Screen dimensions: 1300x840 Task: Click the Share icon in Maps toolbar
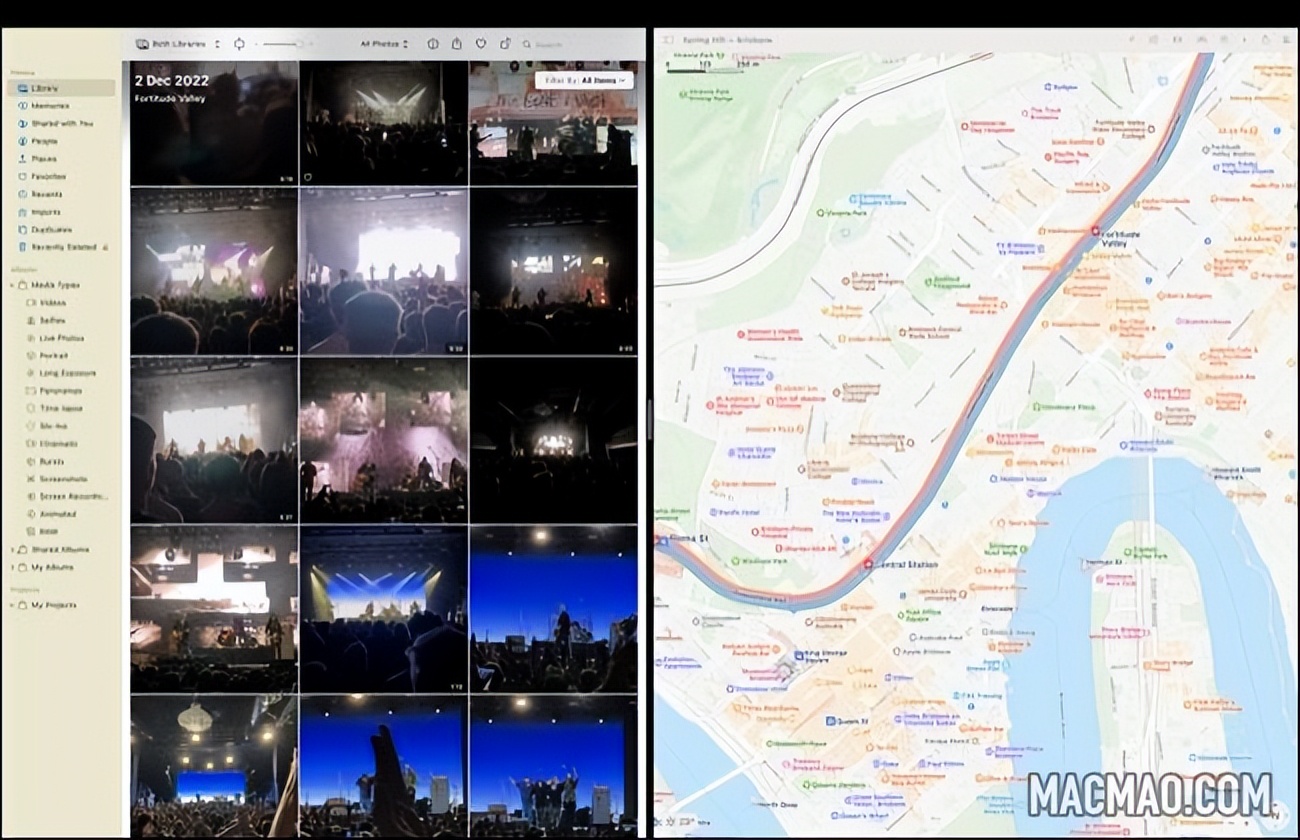pos(1265,40)
